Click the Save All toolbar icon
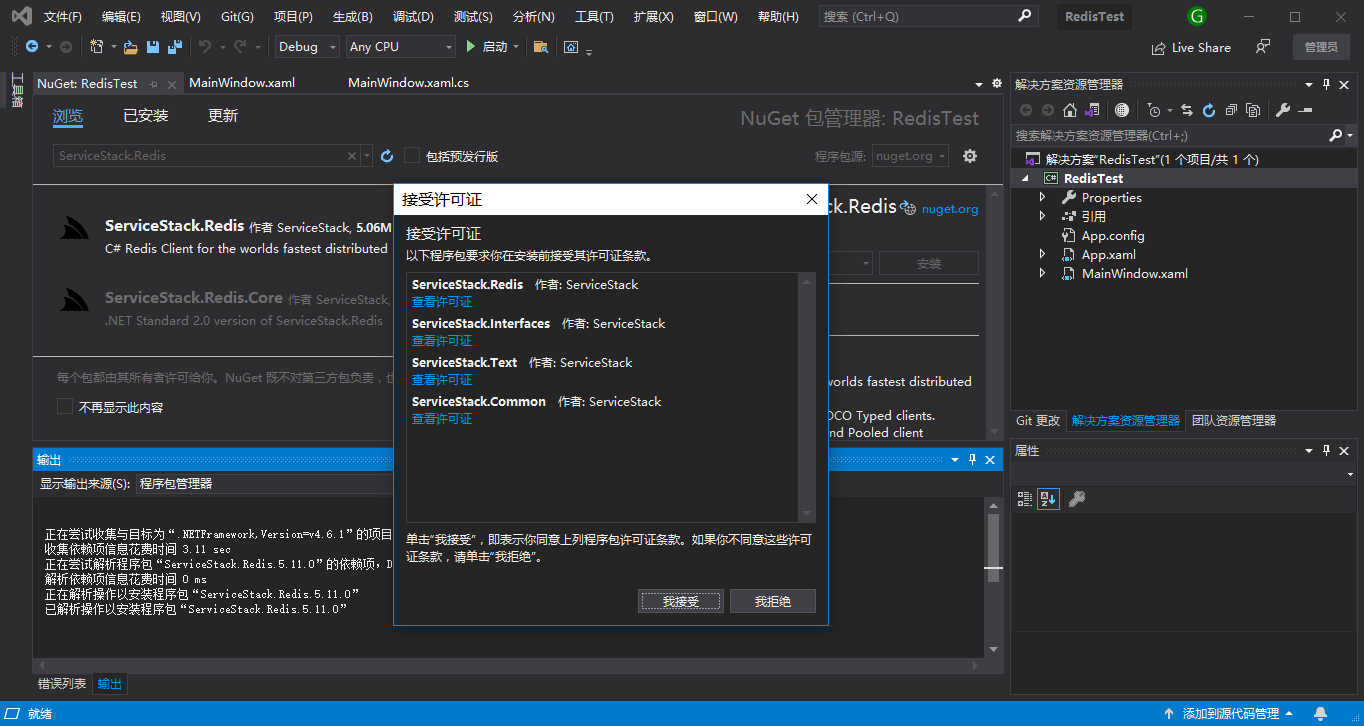 [x=175, y=47]
